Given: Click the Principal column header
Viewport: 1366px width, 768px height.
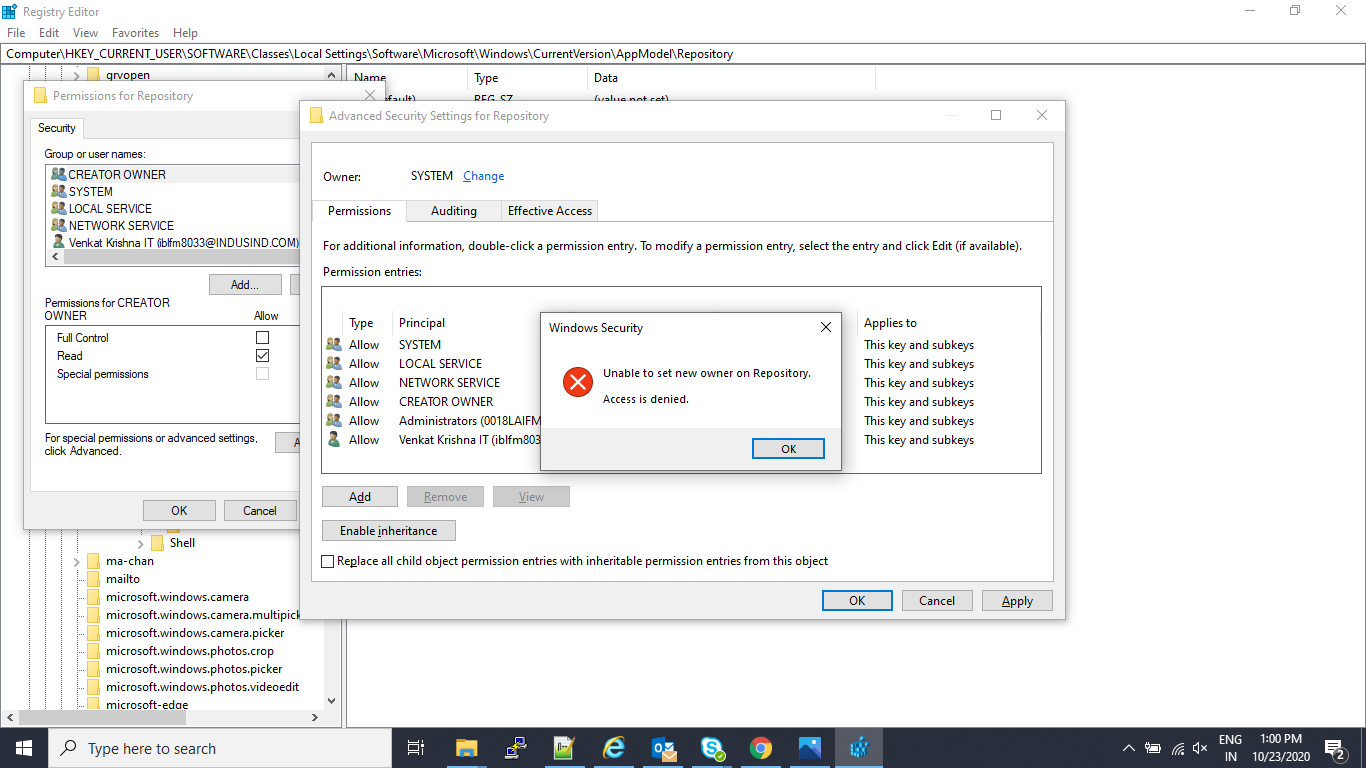Looking at the screenshot, I should (x=422, y=323).
